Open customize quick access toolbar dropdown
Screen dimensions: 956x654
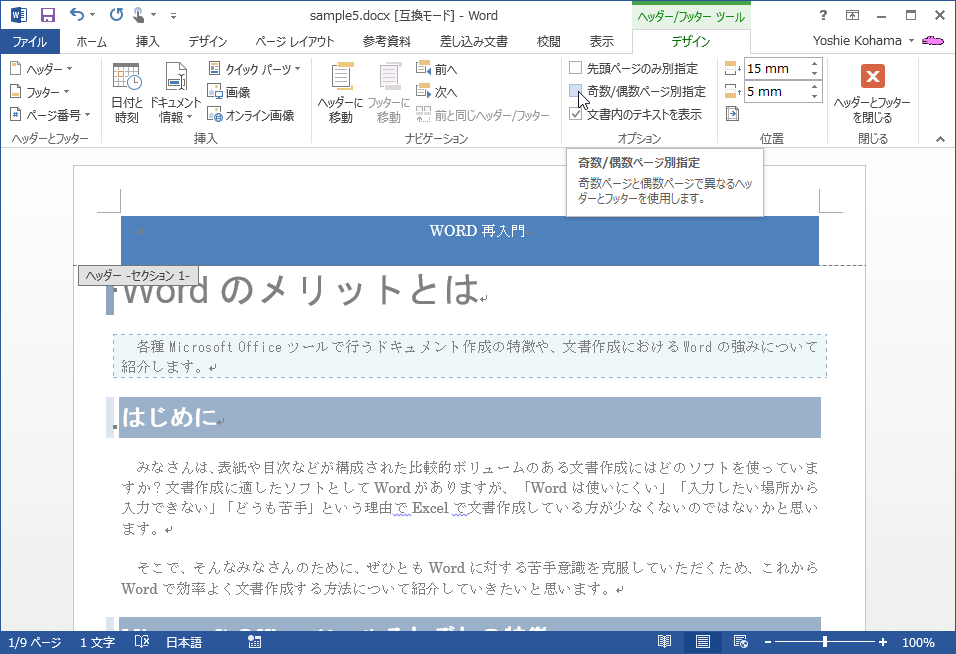pyautogui.click(x=173, y=16)
